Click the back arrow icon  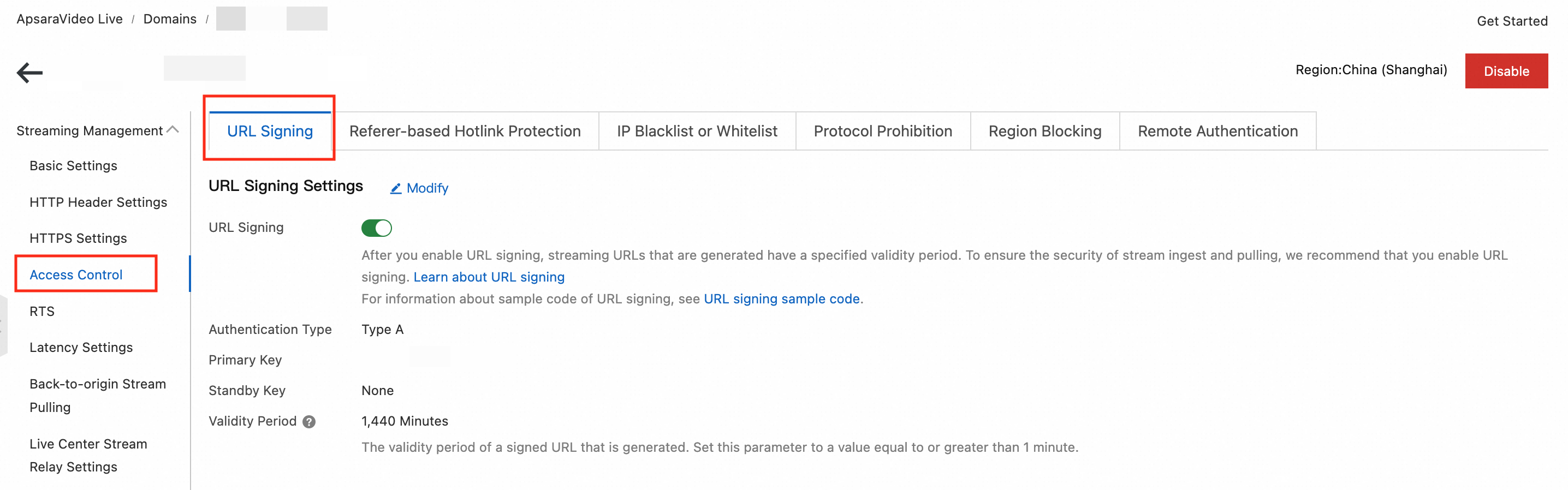coord(29,73)
